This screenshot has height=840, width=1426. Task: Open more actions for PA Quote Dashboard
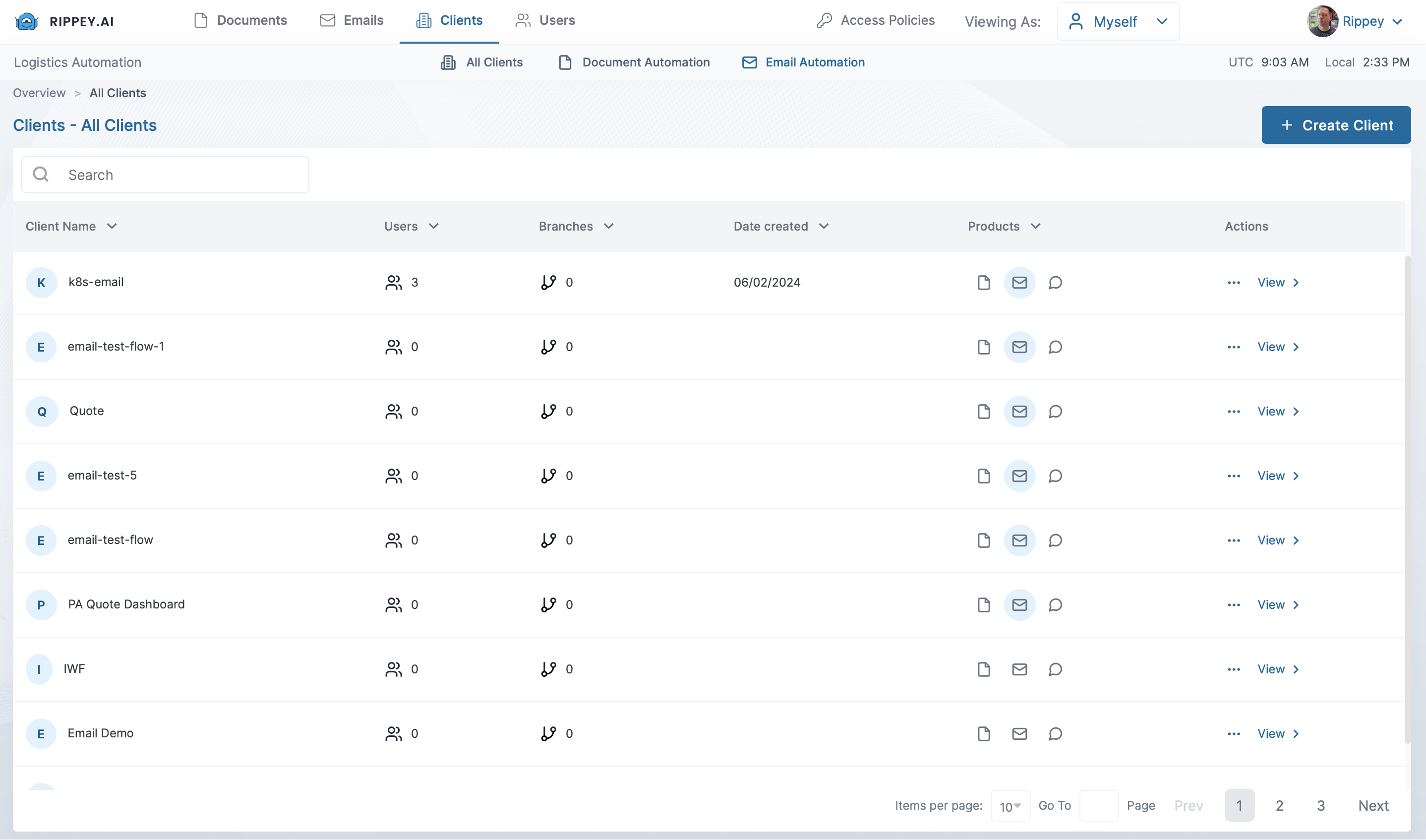[1234, 605]
